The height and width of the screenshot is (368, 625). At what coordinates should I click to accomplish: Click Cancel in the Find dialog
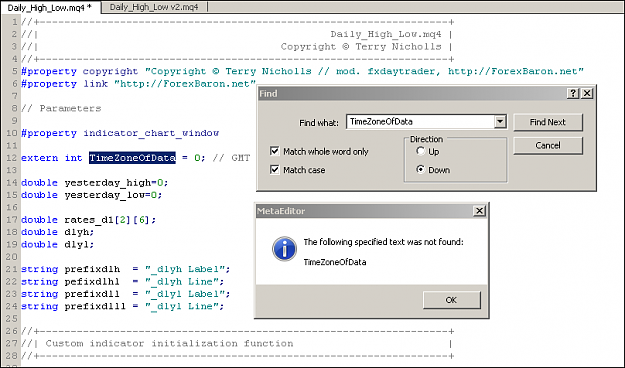pyautogui.click(x=548, y=146)
